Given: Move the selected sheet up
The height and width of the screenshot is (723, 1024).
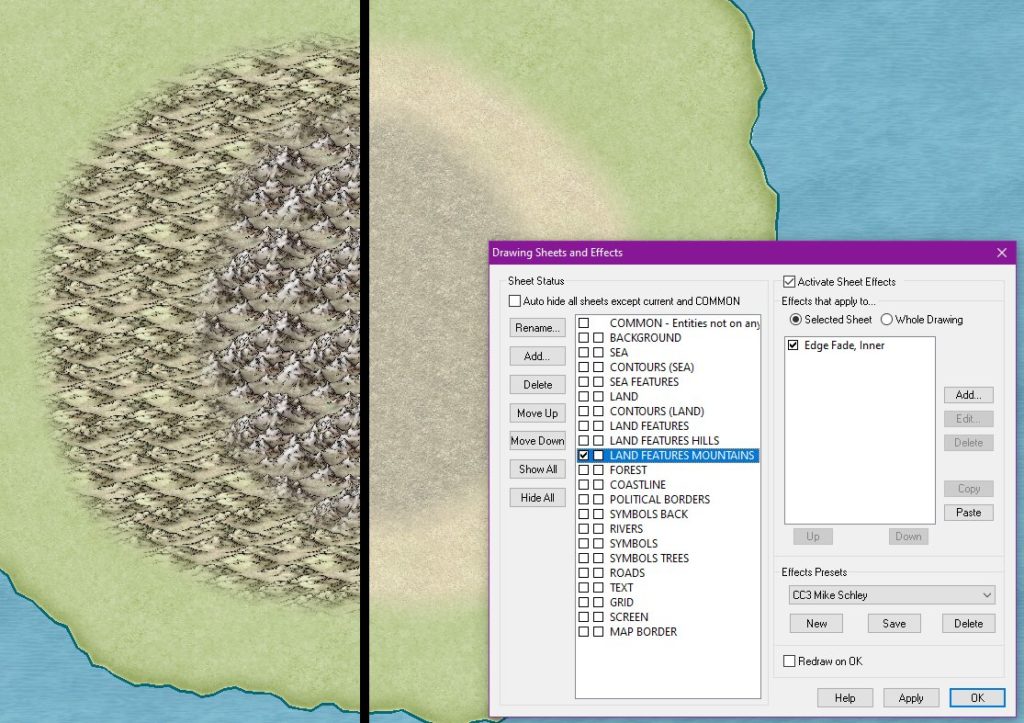Looking at the screenshot, I should (537, 412).
